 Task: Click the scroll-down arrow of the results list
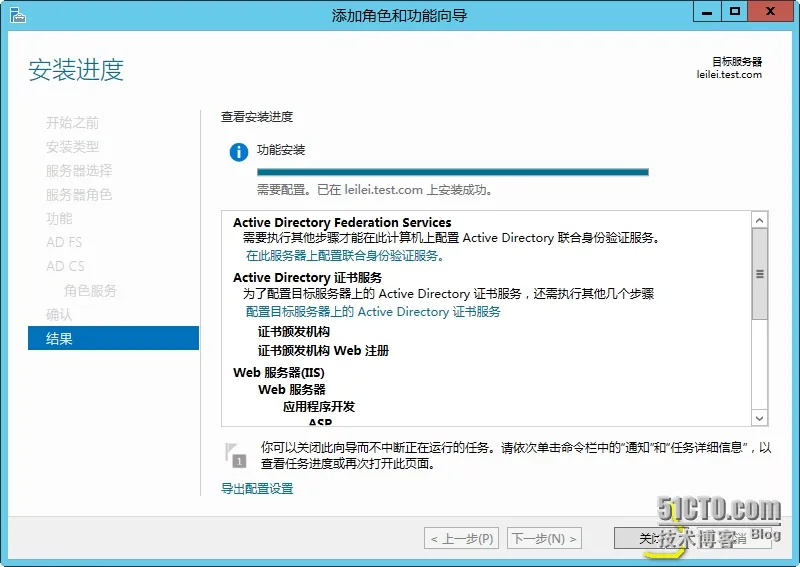tap(759, 418)
